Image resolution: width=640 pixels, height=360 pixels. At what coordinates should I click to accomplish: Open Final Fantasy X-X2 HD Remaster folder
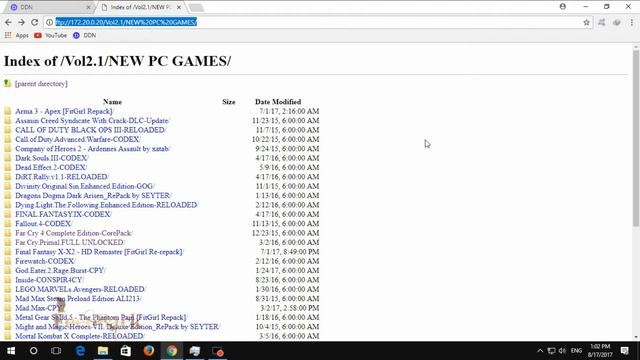point(100,252)
